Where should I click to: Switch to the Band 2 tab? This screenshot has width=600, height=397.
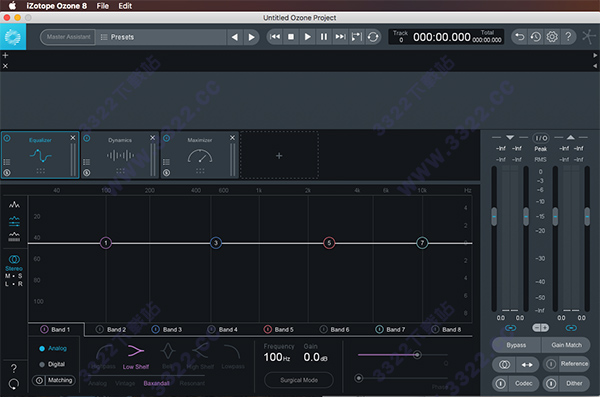coord(116,330)
